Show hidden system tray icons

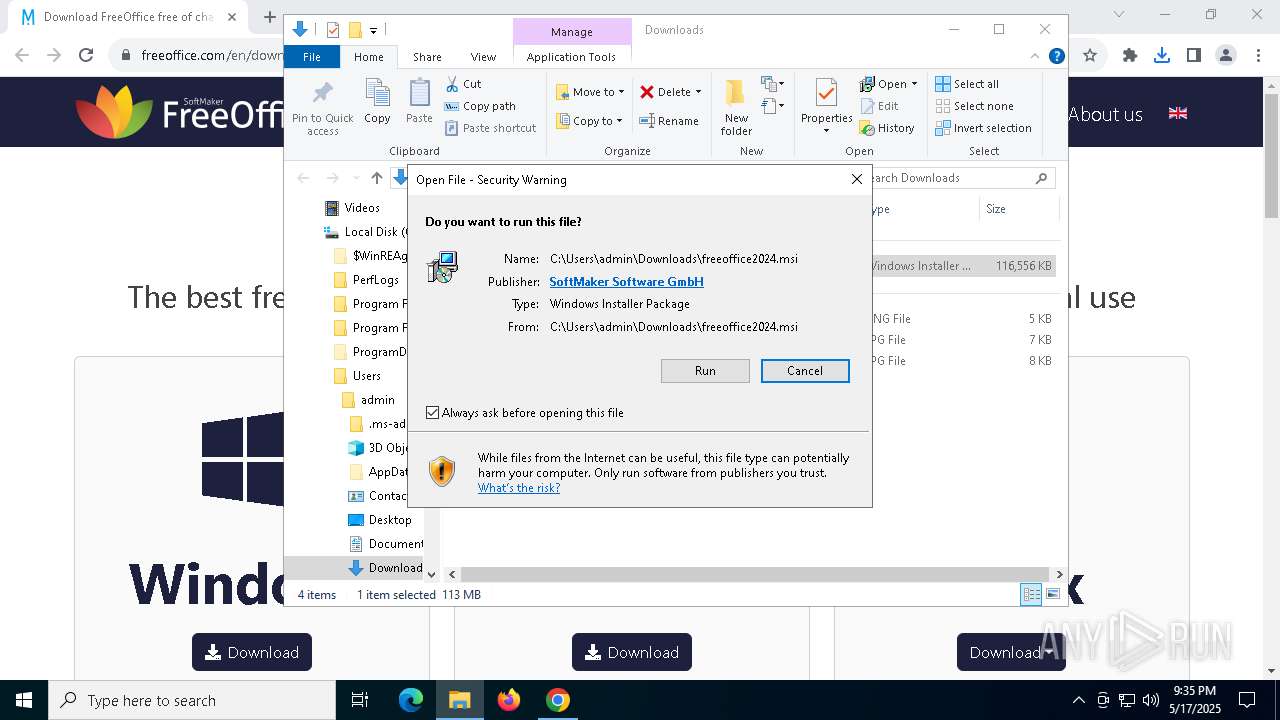1078,700
